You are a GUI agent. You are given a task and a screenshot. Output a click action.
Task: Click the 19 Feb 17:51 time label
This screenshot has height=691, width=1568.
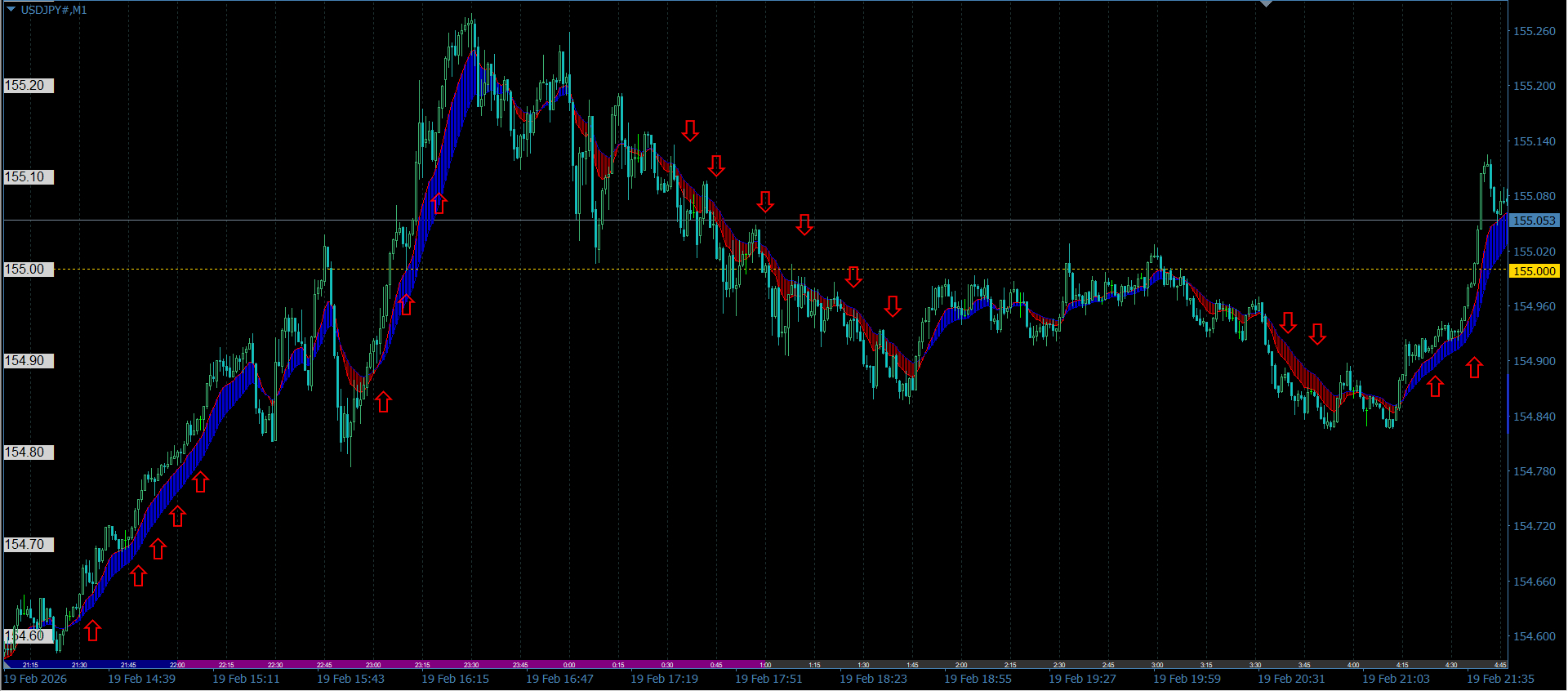pyautogui.click(x=769, y=679)
